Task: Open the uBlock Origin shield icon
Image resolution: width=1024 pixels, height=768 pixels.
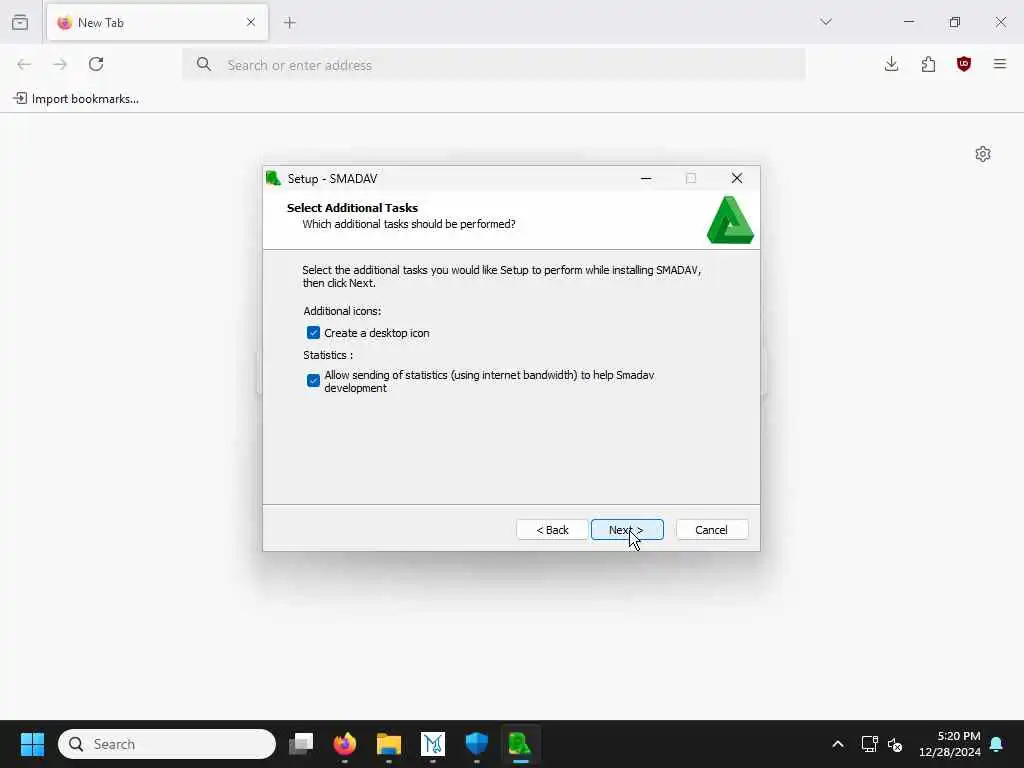Action: coord(964,64)
